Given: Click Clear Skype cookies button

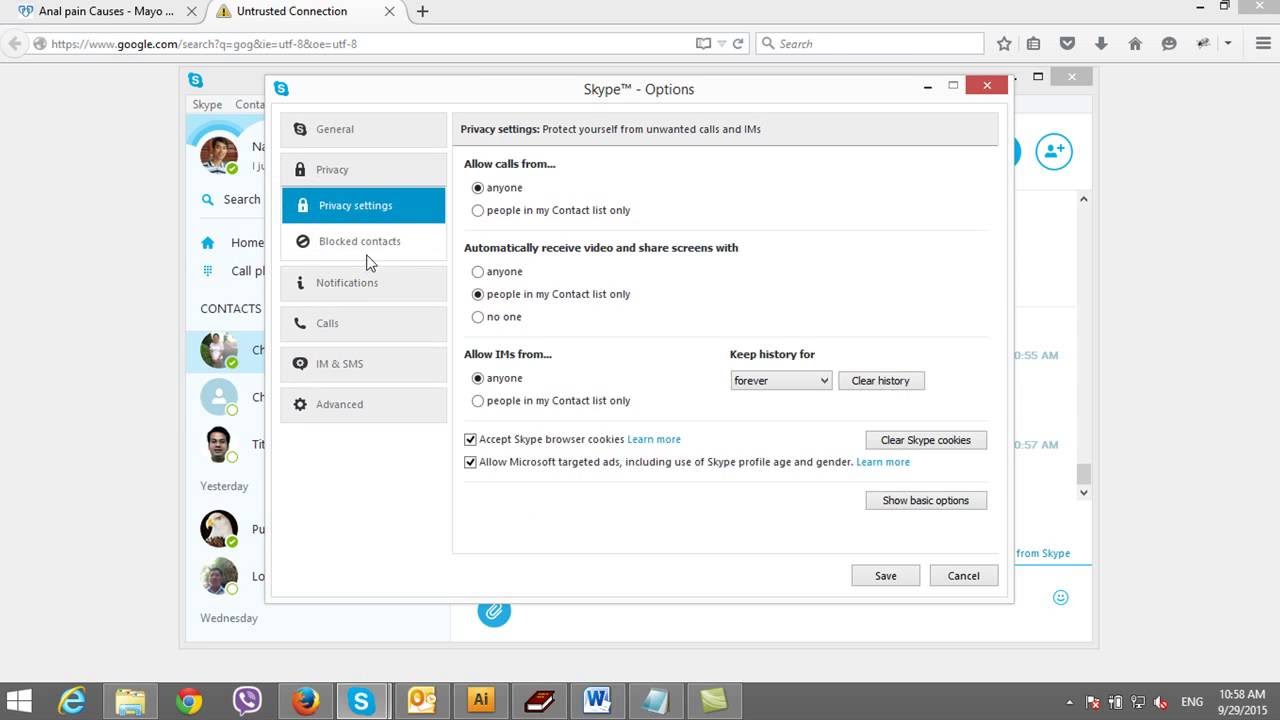Looking at the screenshot, I should click(926, 440).
